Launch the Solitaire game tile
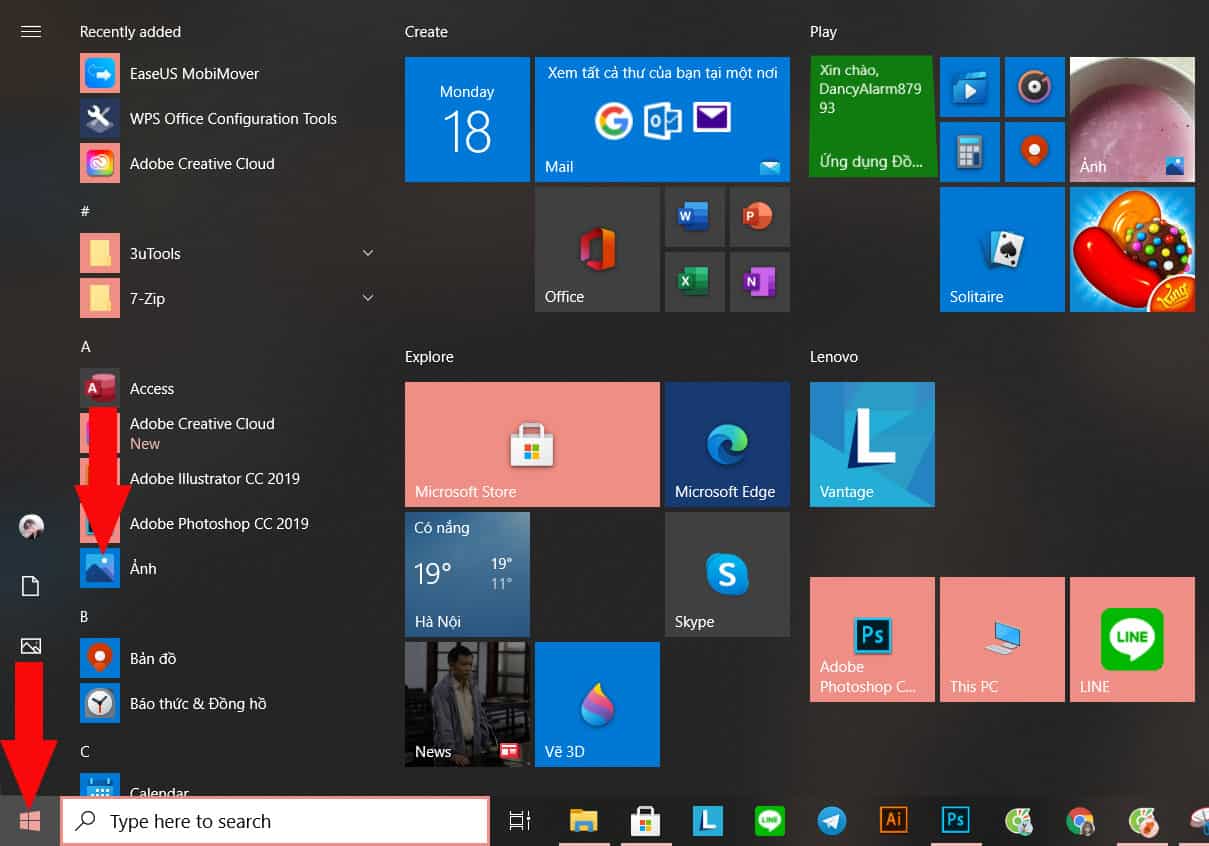The image size is (1209, 846). click(x=1002, y=249)
